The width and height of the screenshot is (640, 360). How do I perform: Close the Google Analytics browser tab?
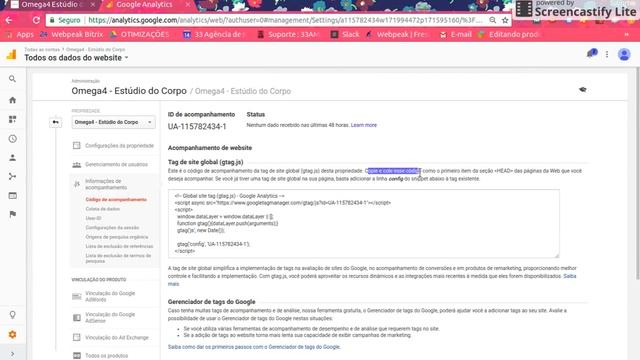(188, 4)
